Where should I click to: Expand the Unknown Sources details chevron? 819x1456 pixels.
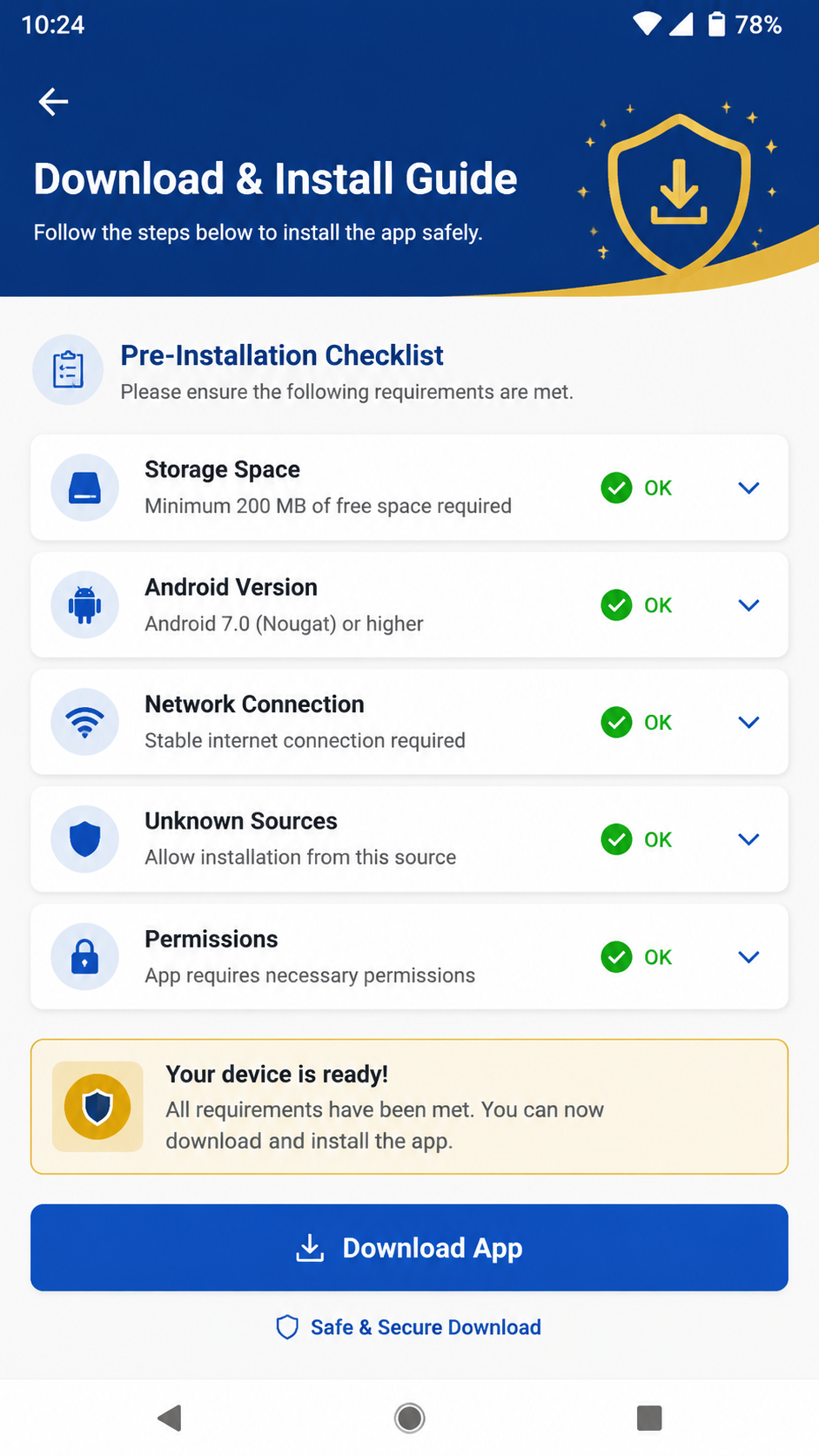point(749,839)
